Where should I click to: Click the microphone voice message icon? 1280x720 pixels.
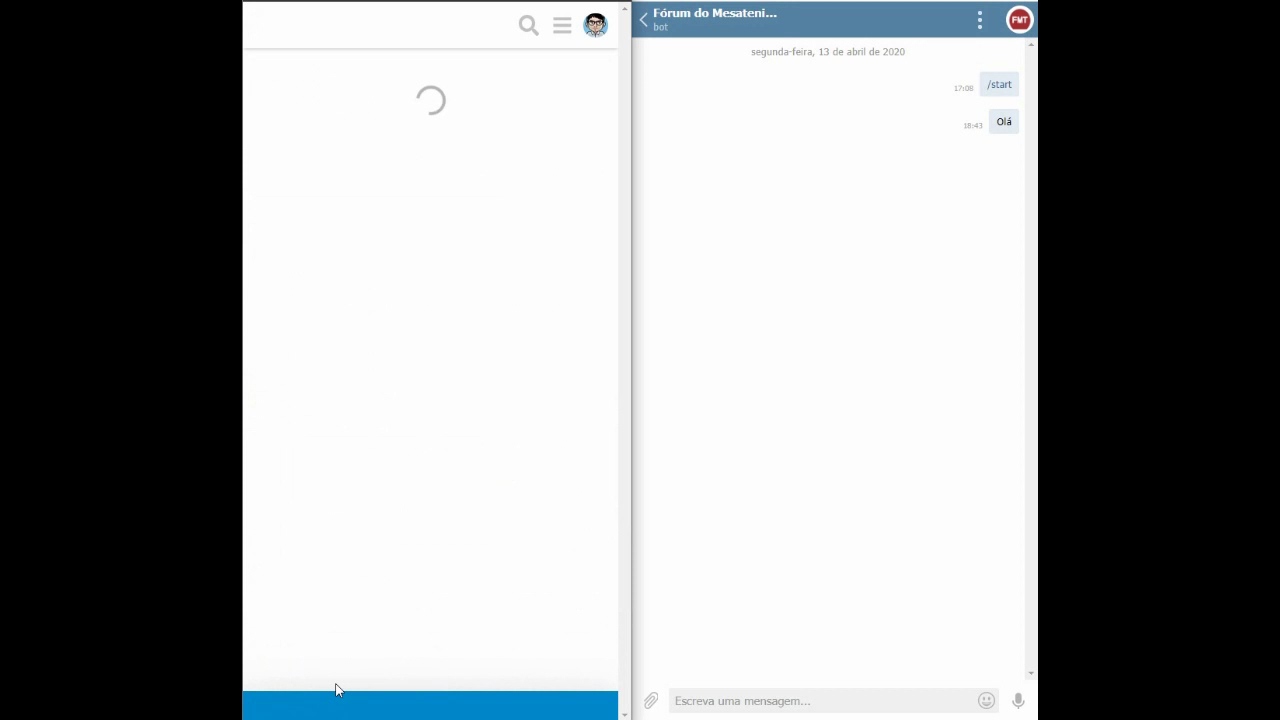(x=1018, y=701)
